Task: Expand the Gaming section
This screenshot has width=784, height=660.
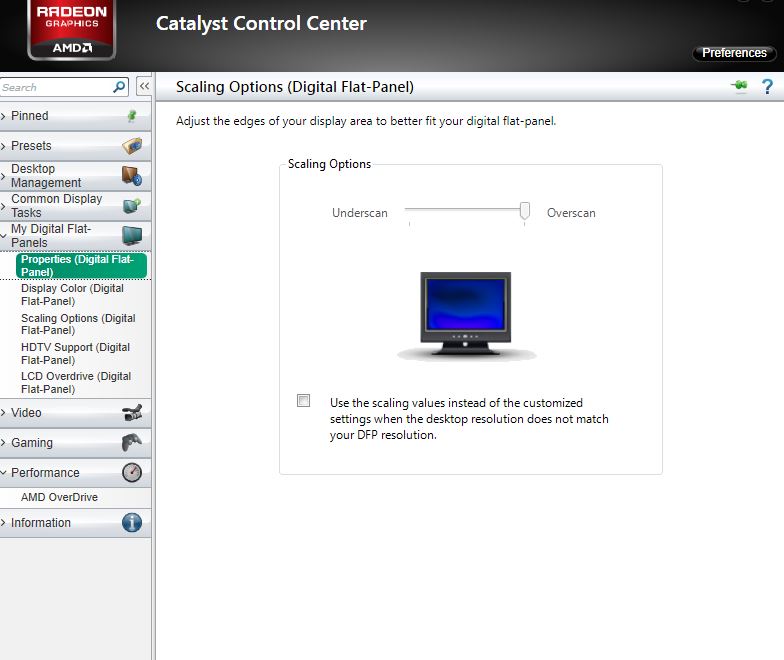Action: pos(4,442)
